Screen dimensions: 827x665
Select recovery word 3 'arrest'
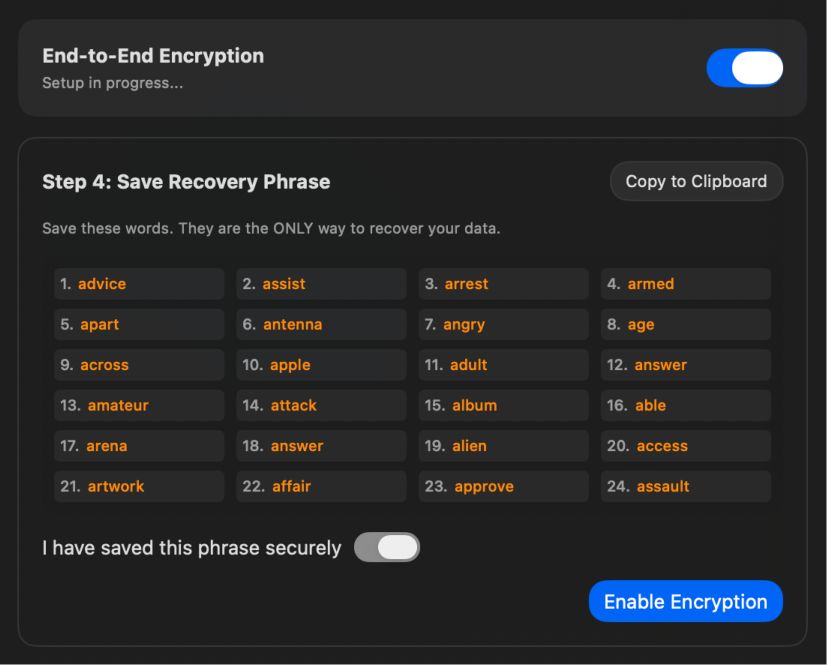click(x=503, y=283)
